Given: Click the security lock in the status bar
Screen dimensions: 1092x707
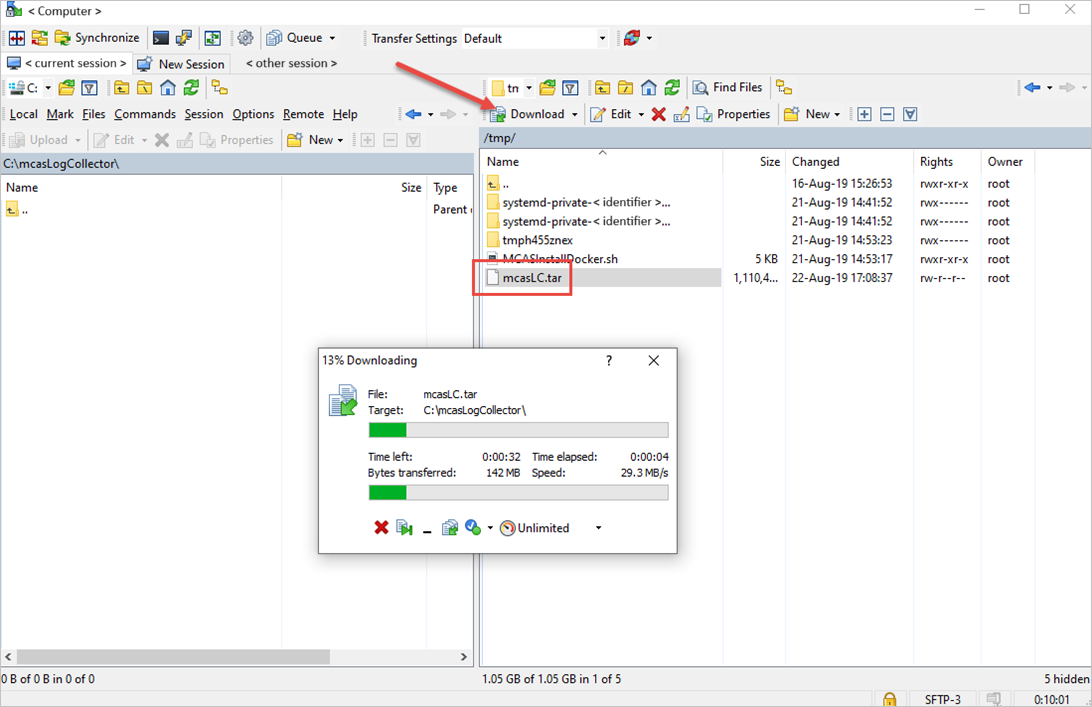Looking at the screenshot, I should [x=890, y=699].
